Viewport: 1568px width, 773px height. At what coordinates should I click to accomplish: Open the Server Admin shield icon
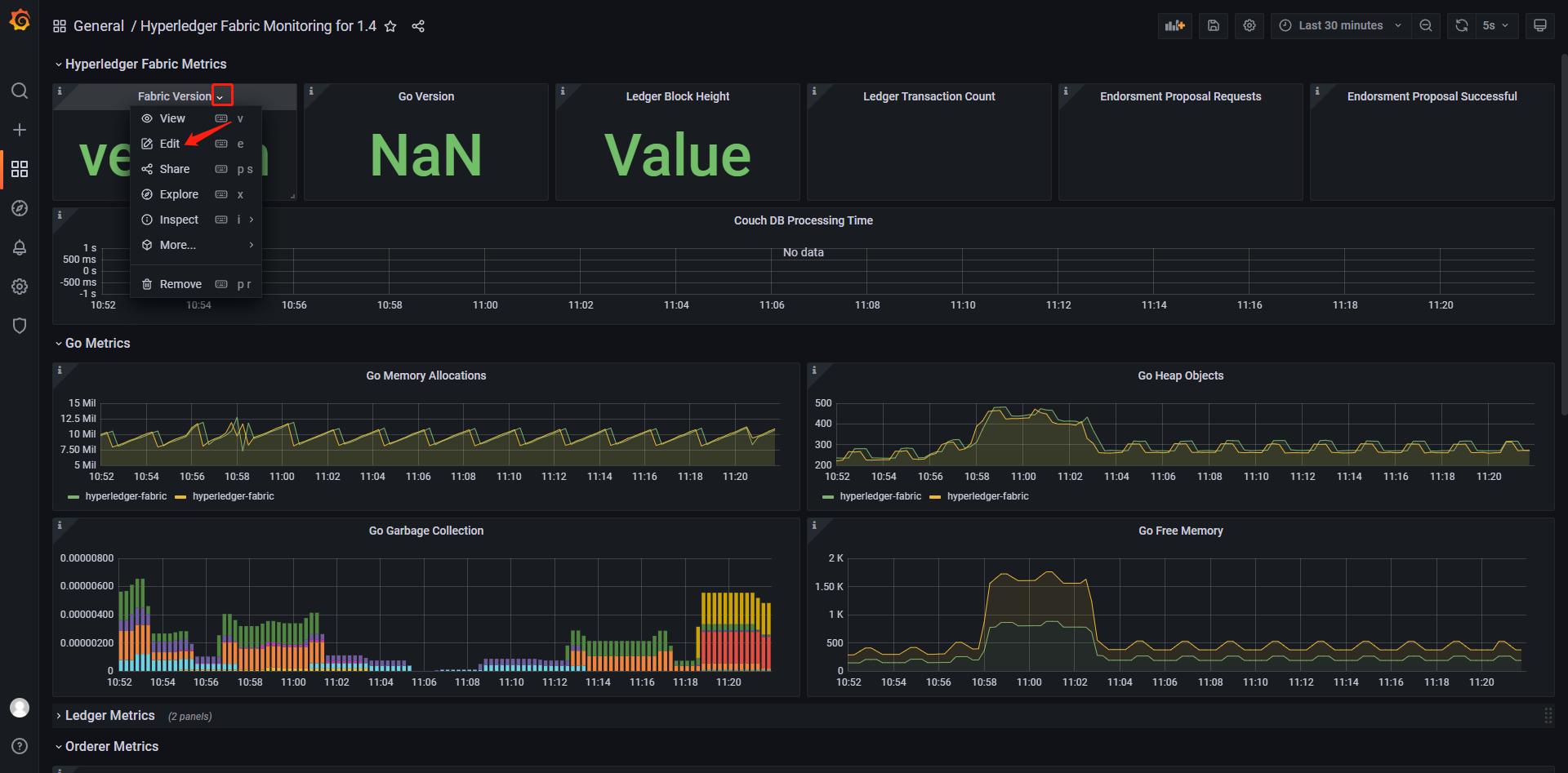point(20,326)
